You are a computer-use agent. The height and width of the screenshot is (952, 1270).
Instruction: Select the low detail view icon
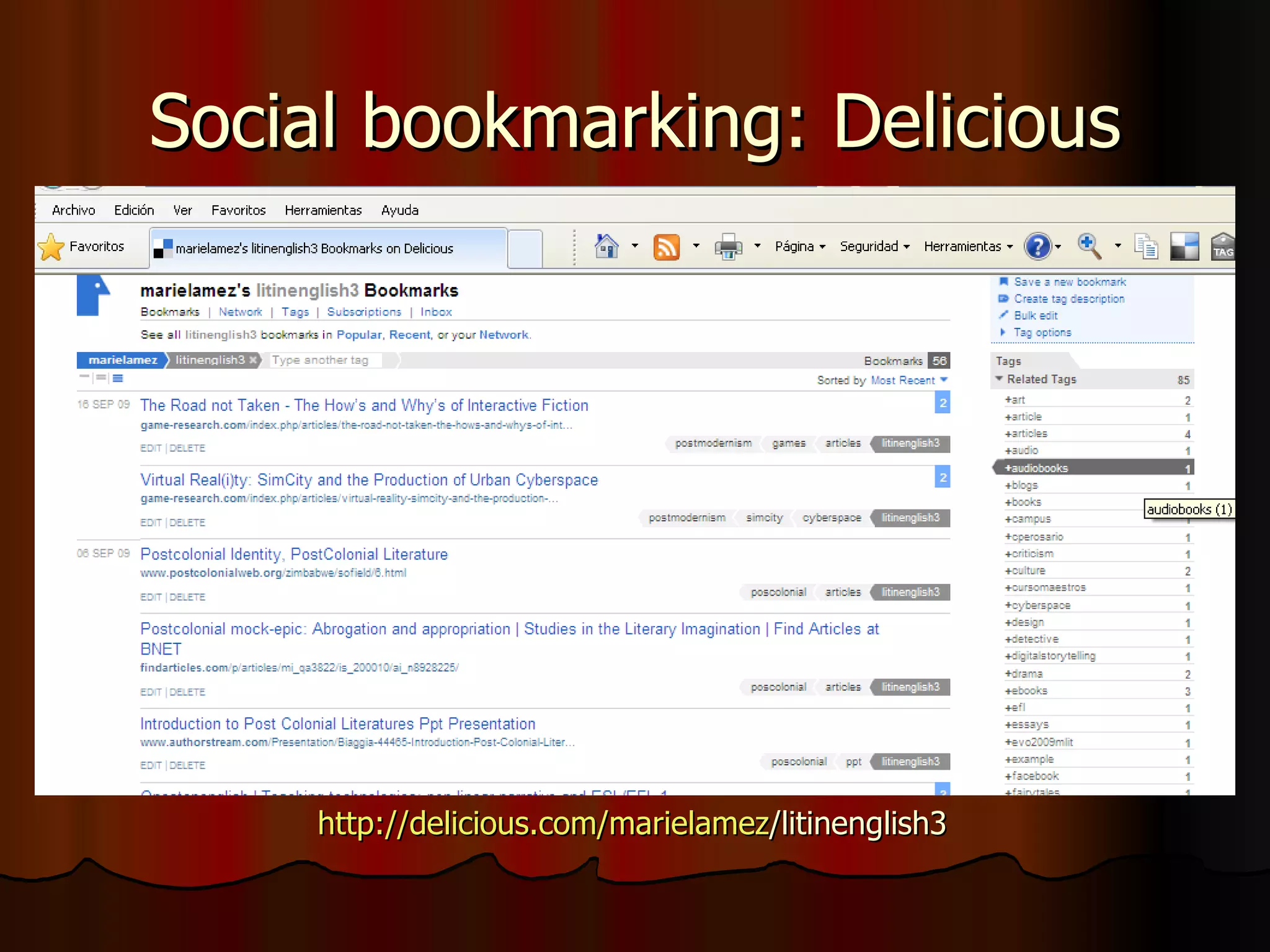[x=84, y=377]
